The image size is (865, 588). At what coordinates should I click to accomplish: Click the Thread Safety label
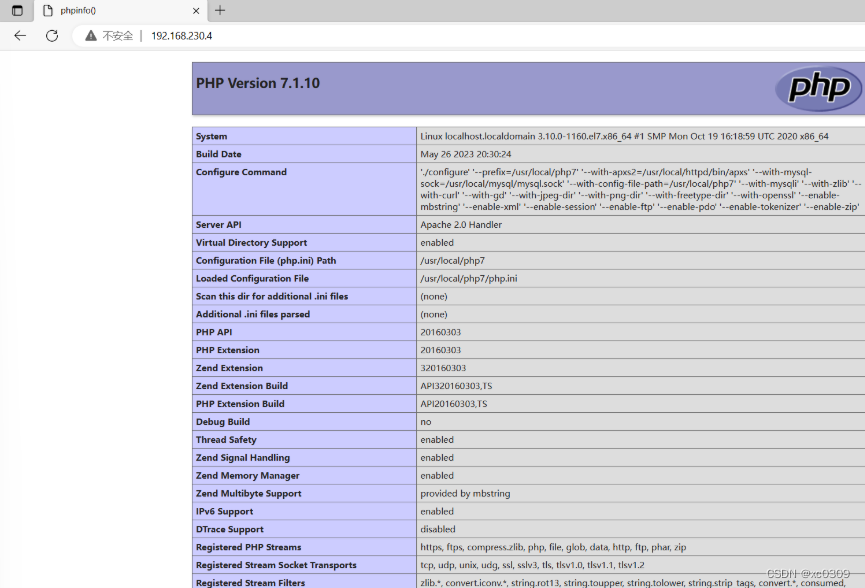coord(226,440)
